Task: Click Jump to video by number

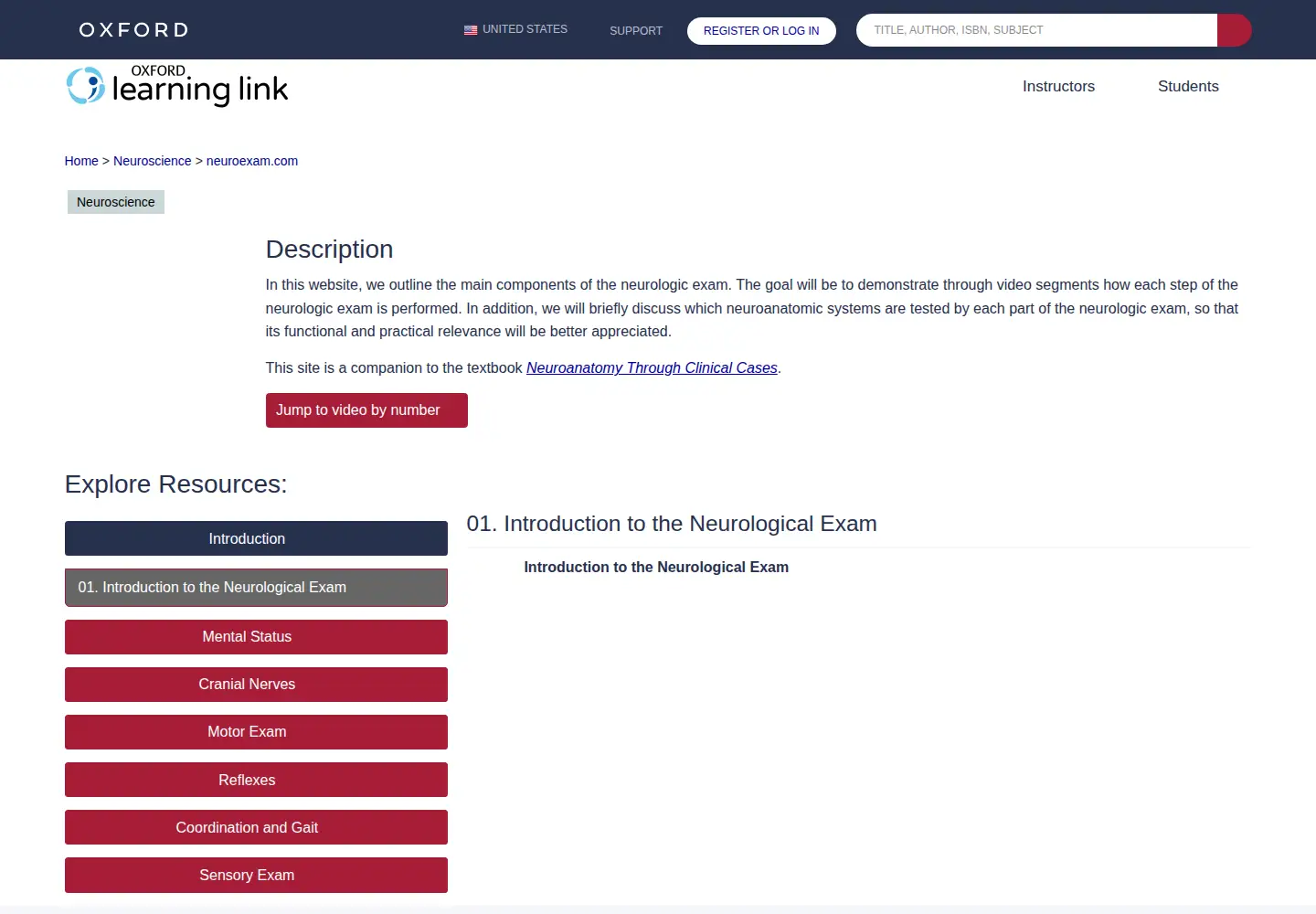Action: (x=366, y=410)
